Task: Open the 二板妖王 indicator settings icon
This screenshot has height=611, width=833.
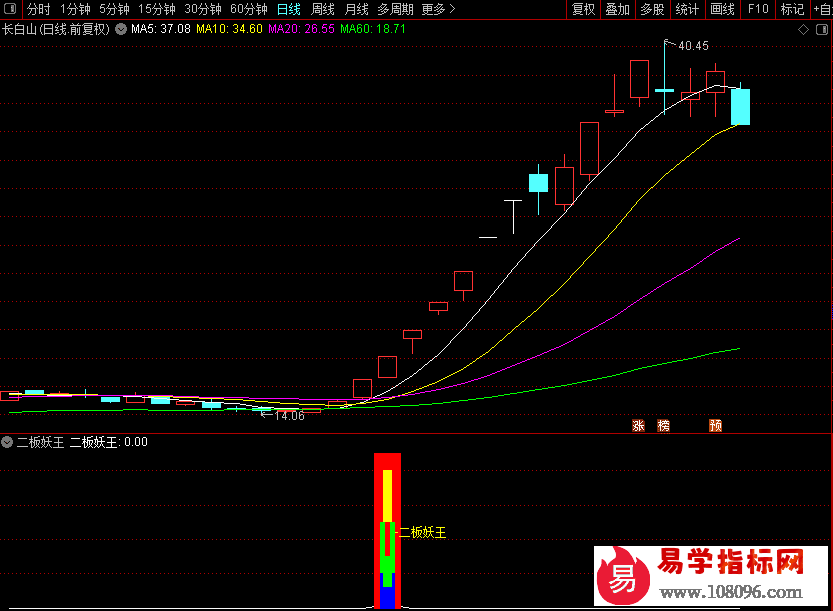Action: tap(7, 442)
